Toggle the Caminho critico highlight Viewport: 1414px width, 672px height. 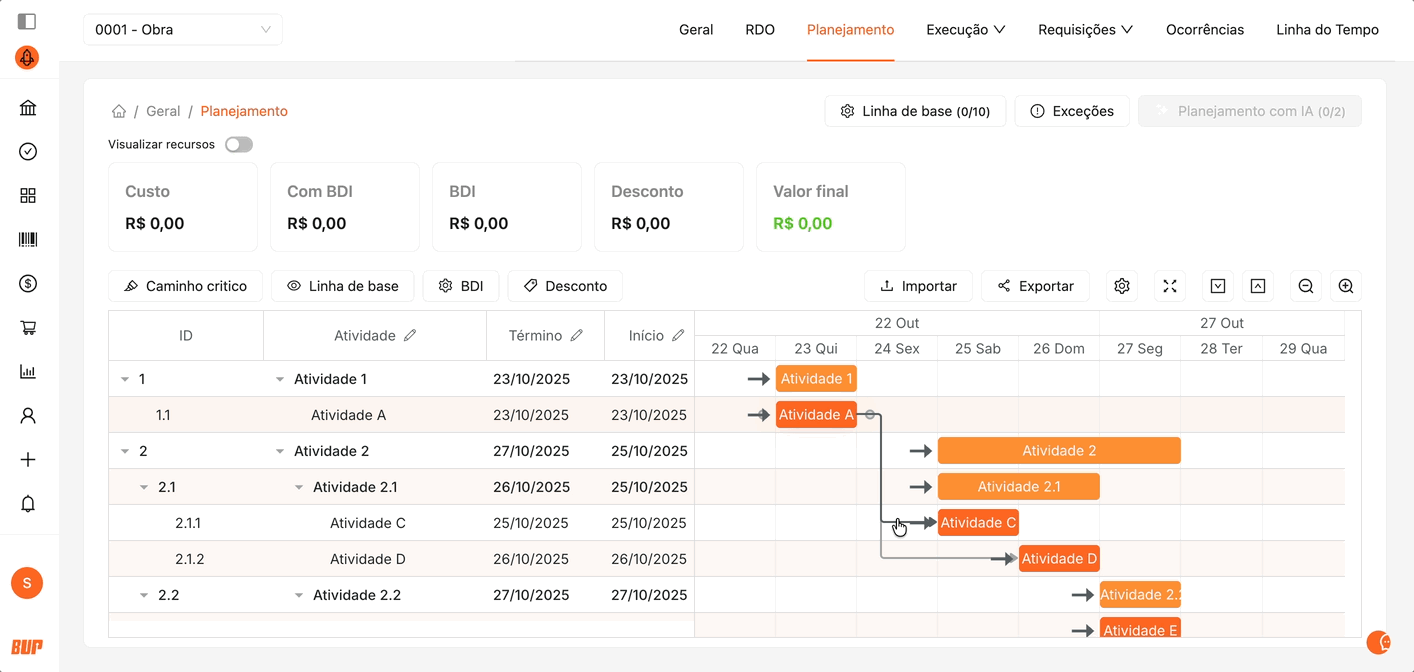coord(186,286)
